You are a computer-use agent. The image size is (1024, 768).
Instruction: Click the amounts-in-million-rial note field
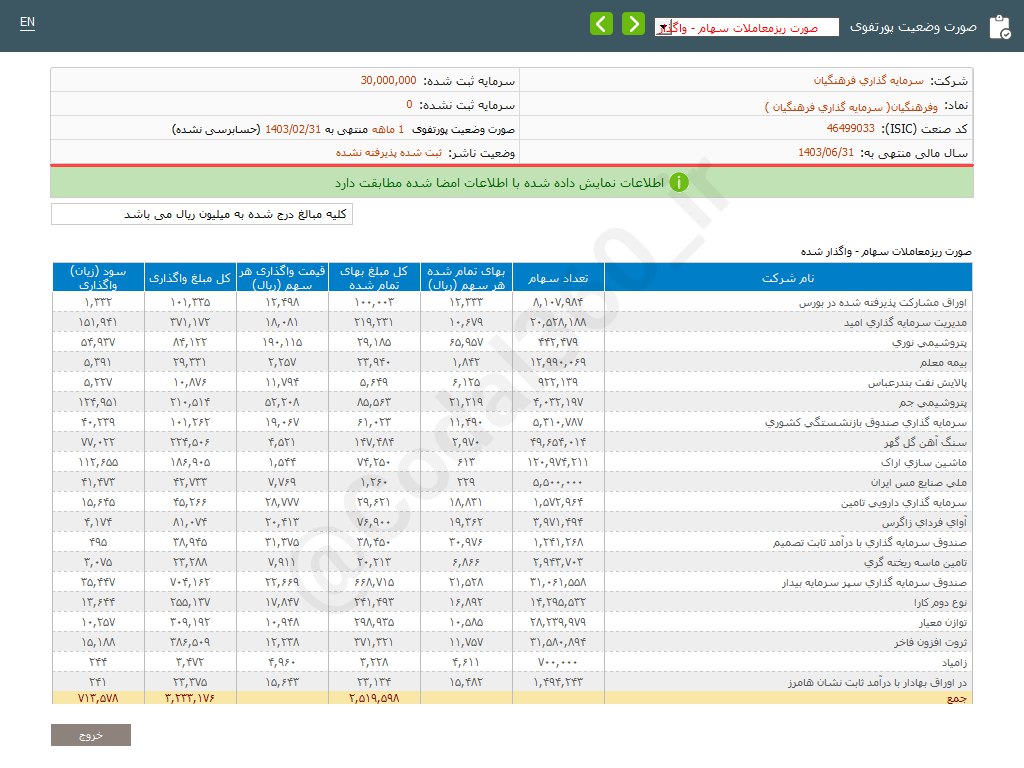click(202, 215)
